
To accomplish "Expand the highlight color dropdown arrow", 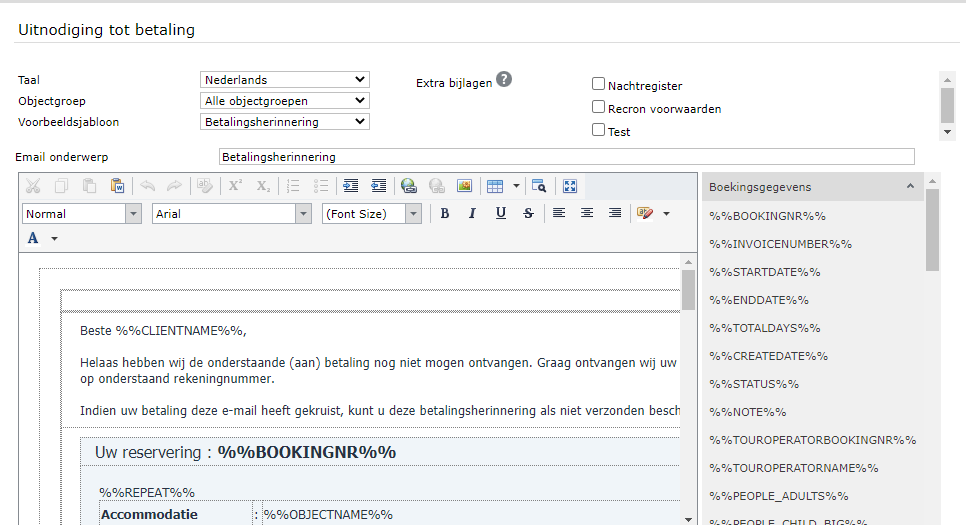I will [666, 214].
